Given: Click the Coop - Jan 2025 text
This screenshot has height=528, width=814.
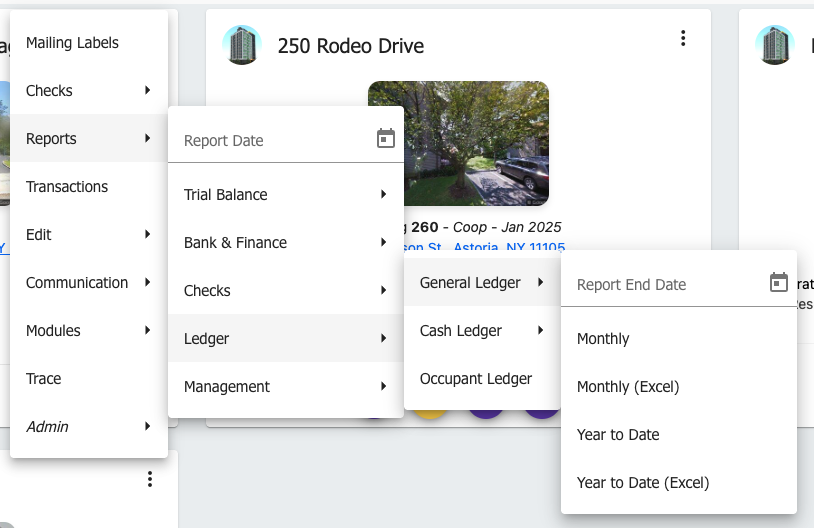Looking at the screenshot, I should point(507,227).
